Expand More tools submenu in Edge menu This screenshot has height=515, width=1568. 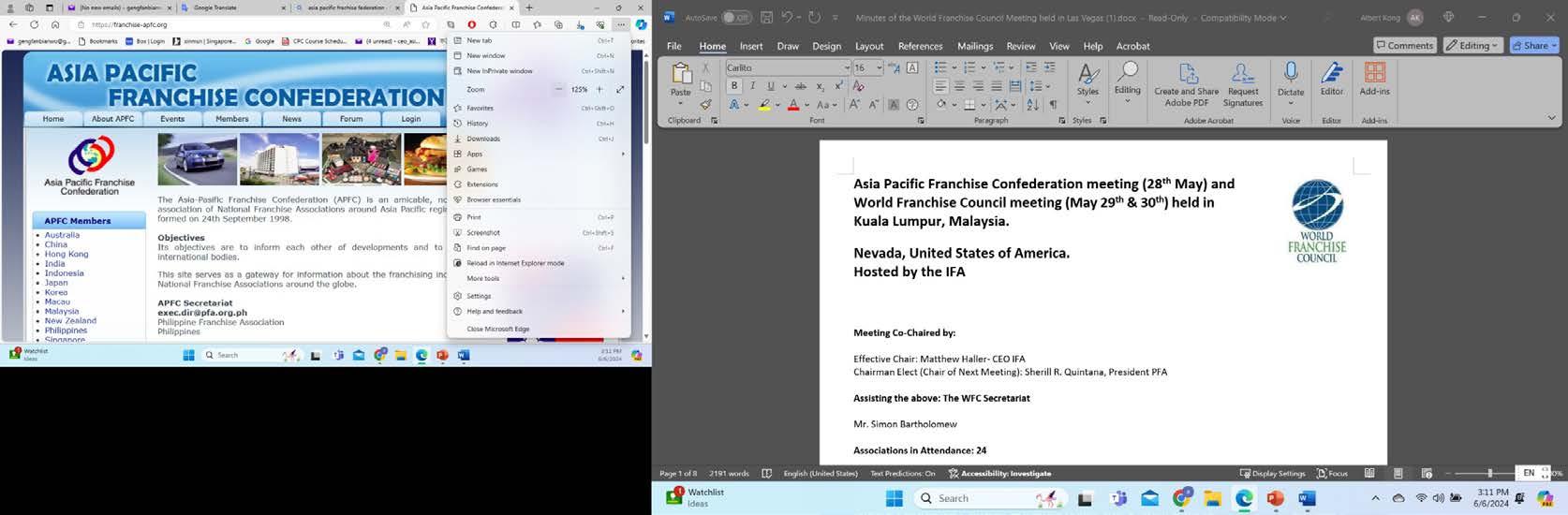coord(539,278)
